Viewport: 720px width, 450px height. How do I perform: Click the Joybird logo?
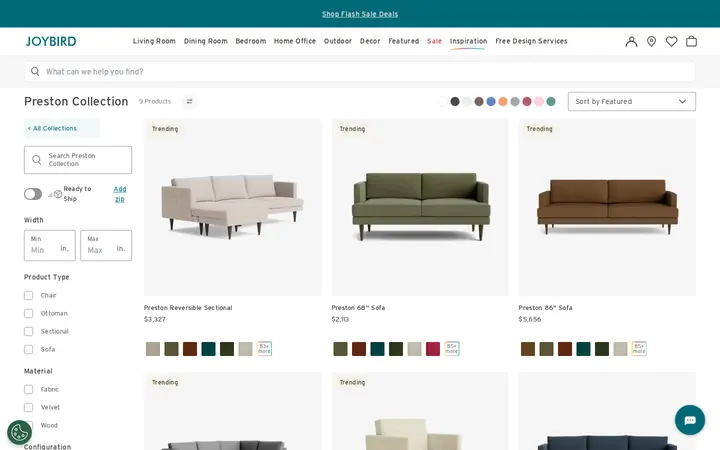click(51, 41)
